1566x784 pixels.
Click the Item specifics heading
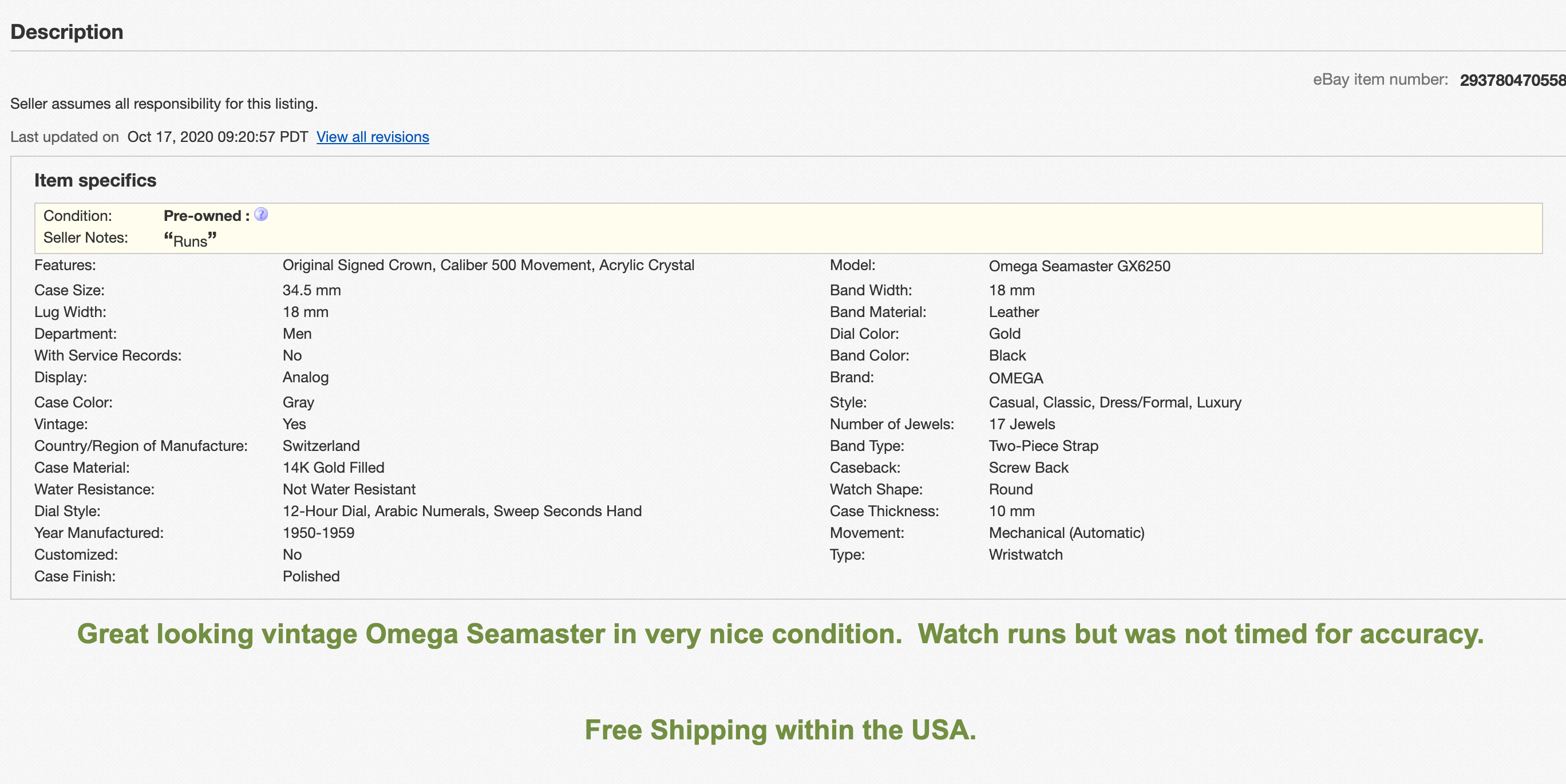click(x=96, y=180)
